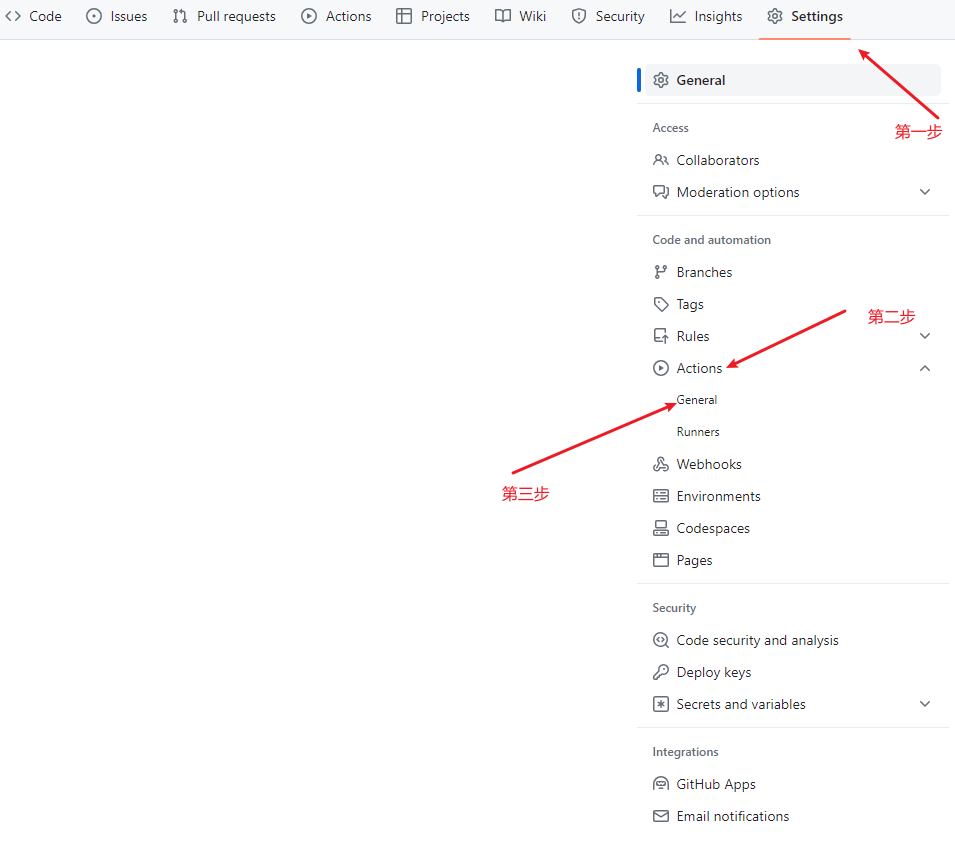Click the hubot icon beside GitHub Apps

[x=661, y=784]
